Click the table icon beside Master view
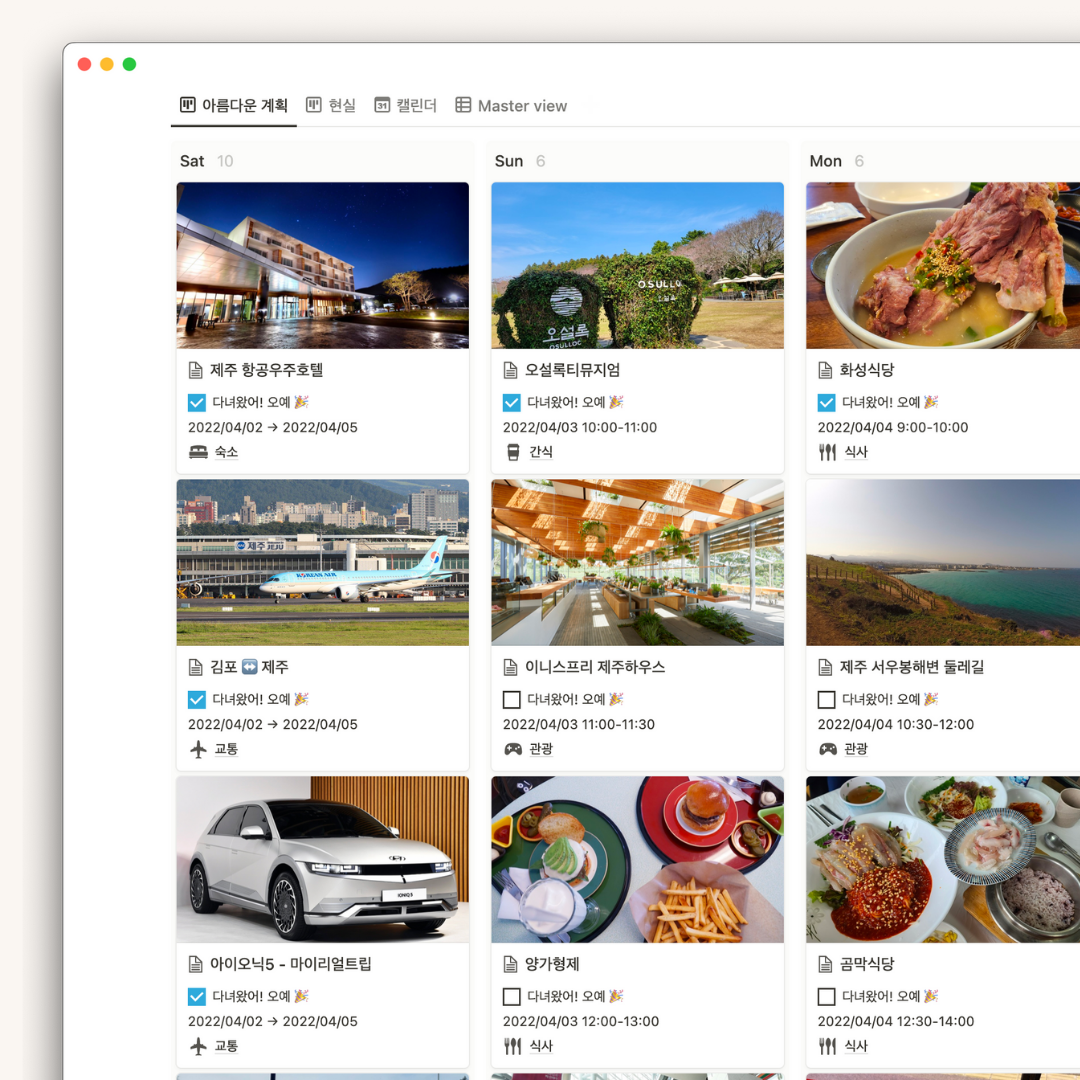The height and width of the screenshot is (1080, 1080). click(x=463, y=105)
